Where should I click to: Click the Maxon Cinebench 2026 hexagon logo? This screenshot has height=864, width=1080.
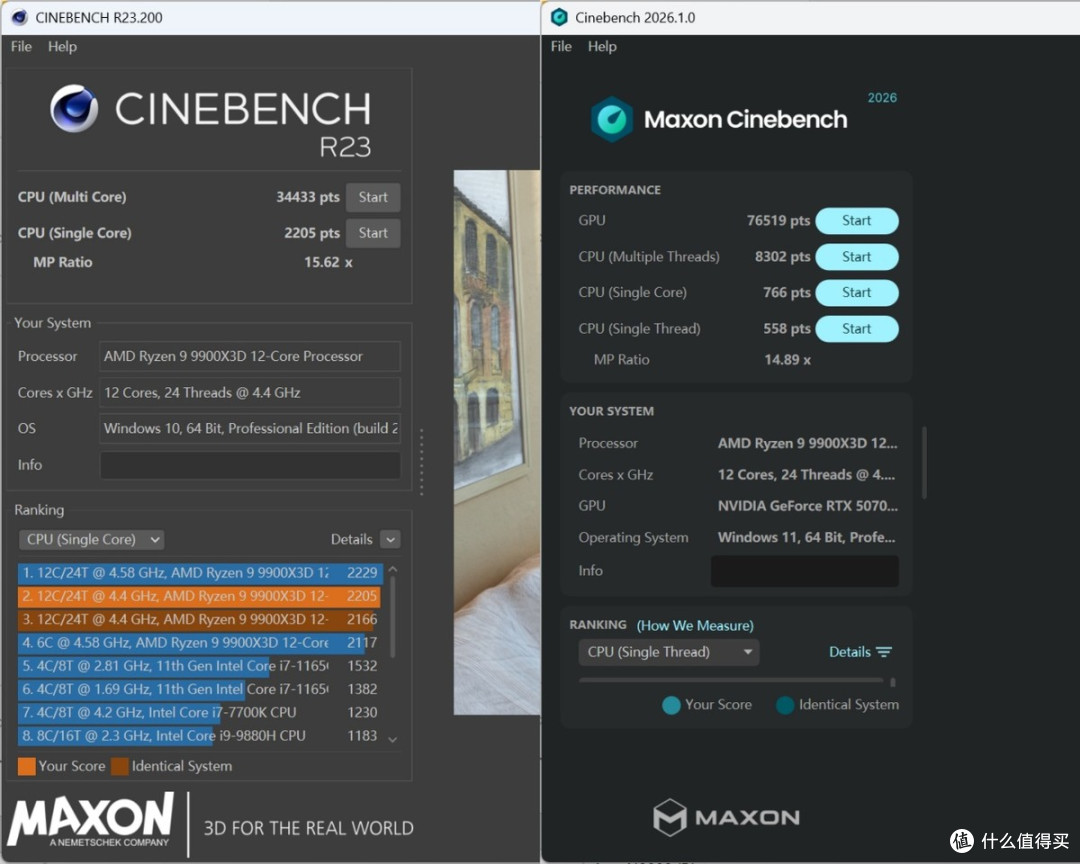point(612,119)
